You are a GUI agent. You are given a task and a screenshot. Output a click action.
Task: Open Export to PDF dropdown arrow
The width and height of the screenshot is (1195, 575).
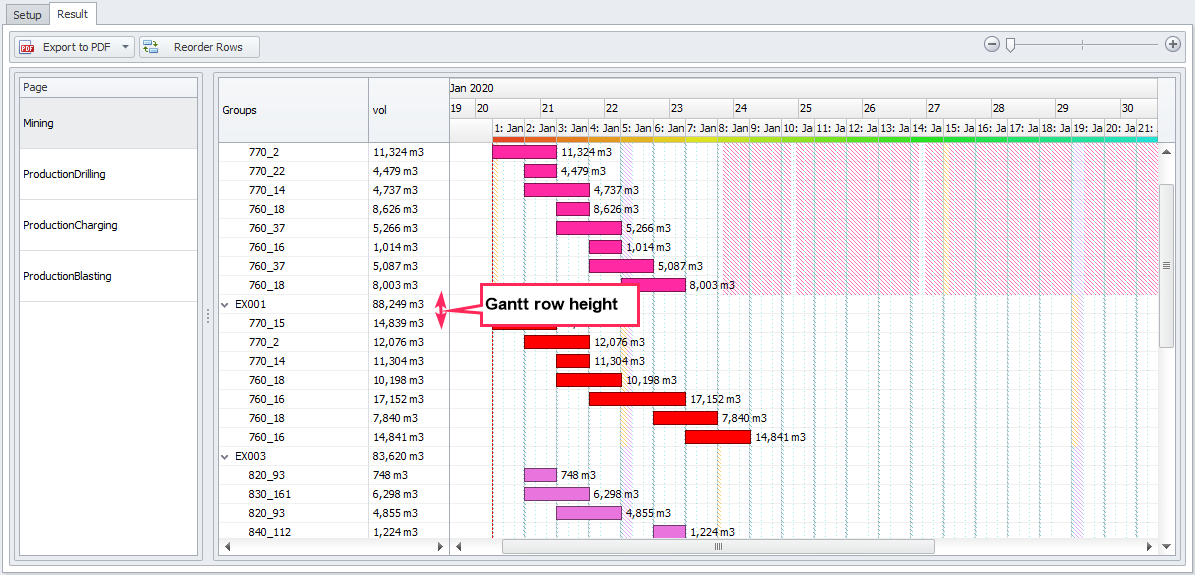click(125, 47)
